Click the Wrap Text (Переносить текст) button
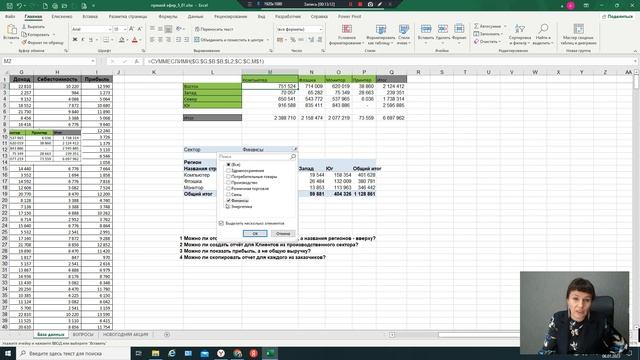Viewport: 640px width, 360px height. pyautogui.click(x=214, y=29)
